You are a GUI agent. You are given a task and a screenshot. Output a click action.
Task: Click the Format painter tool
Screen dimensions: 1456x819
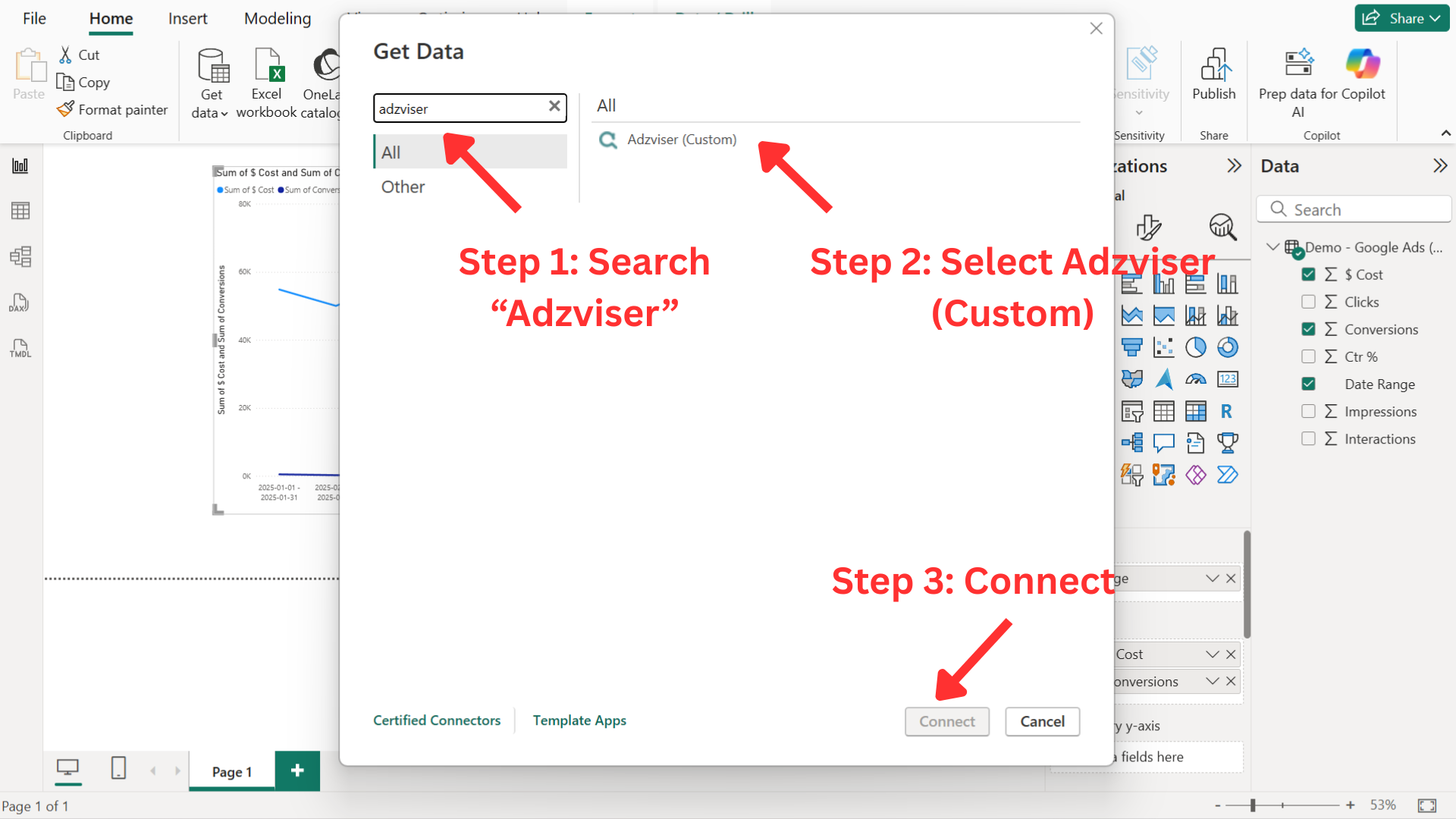coord(111,109)
